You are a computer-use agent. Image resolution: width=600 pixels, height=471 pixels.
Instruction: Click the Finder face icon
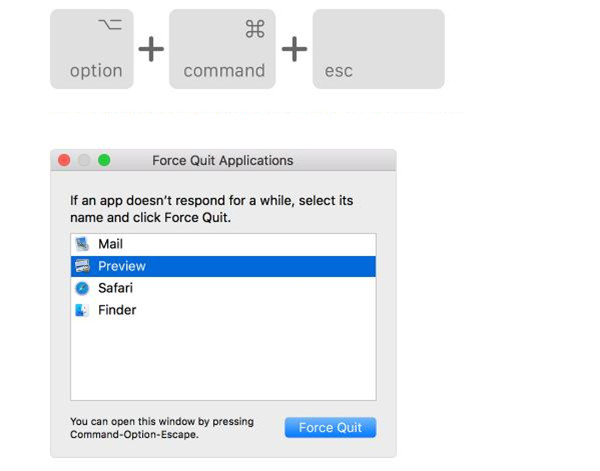[x=81, y=310]
